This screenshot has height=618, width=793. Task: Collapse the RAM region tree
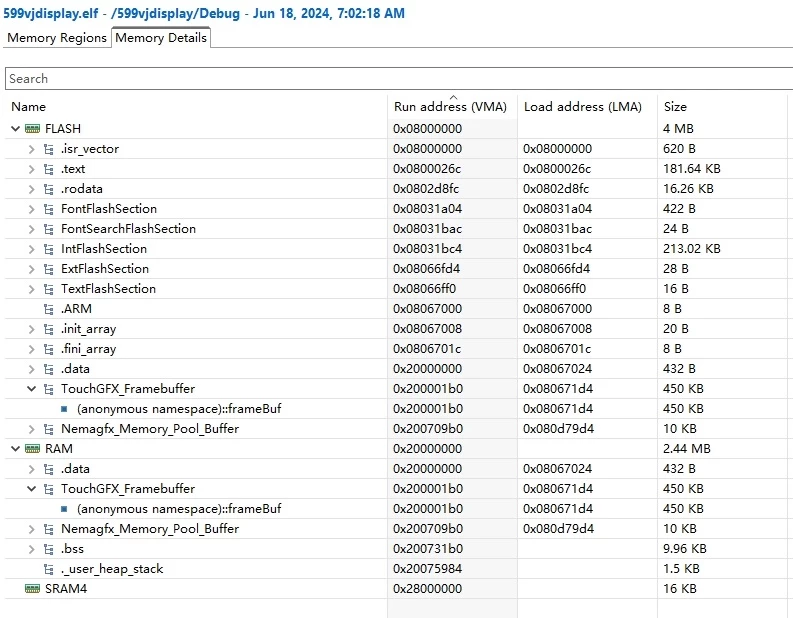click(16, 449)
